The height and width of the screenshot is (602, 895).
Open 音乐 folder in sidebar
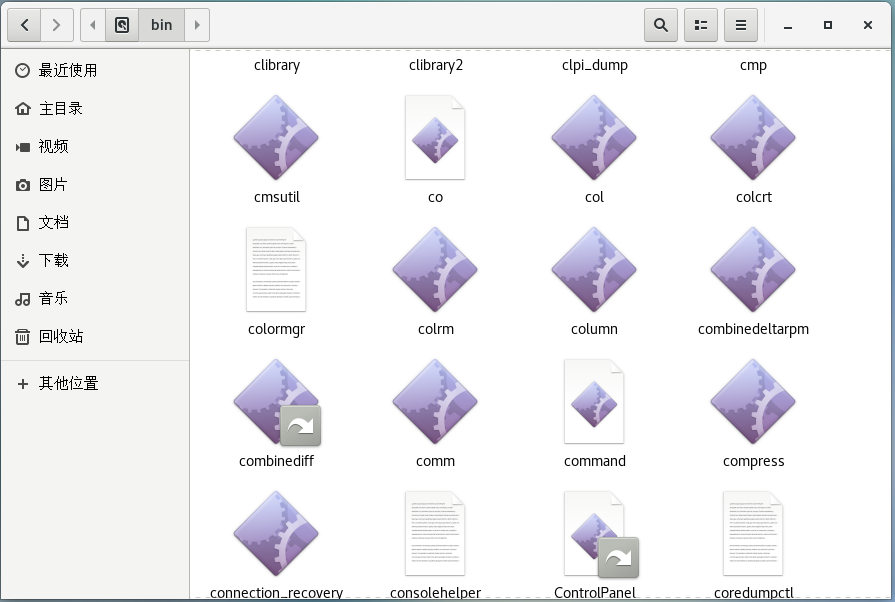pos(95,298)
